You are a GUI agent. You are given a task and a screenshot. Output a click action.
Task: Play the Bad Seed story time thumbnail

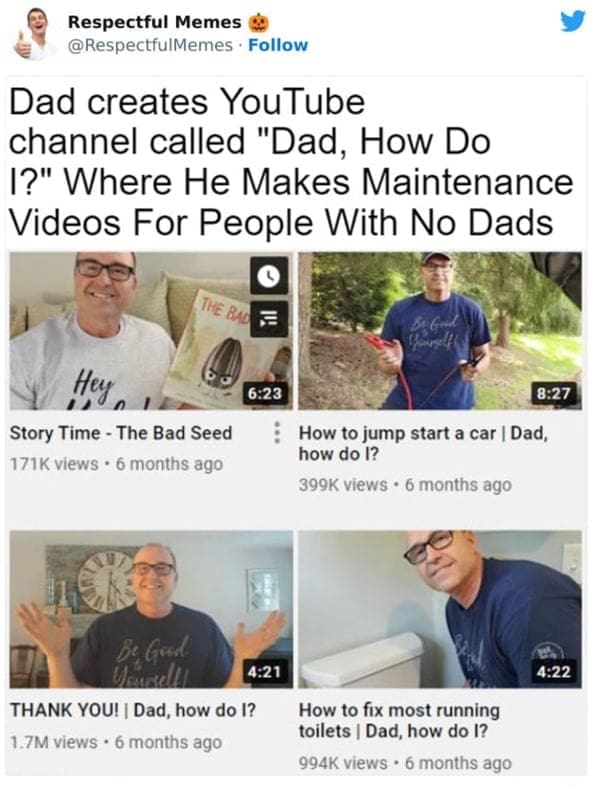[151, 331]
